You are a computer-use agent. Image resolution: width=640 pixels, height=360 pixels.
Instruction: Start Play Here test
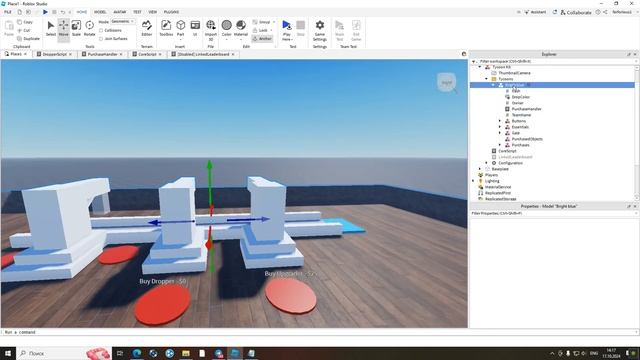tap(287, 30)
